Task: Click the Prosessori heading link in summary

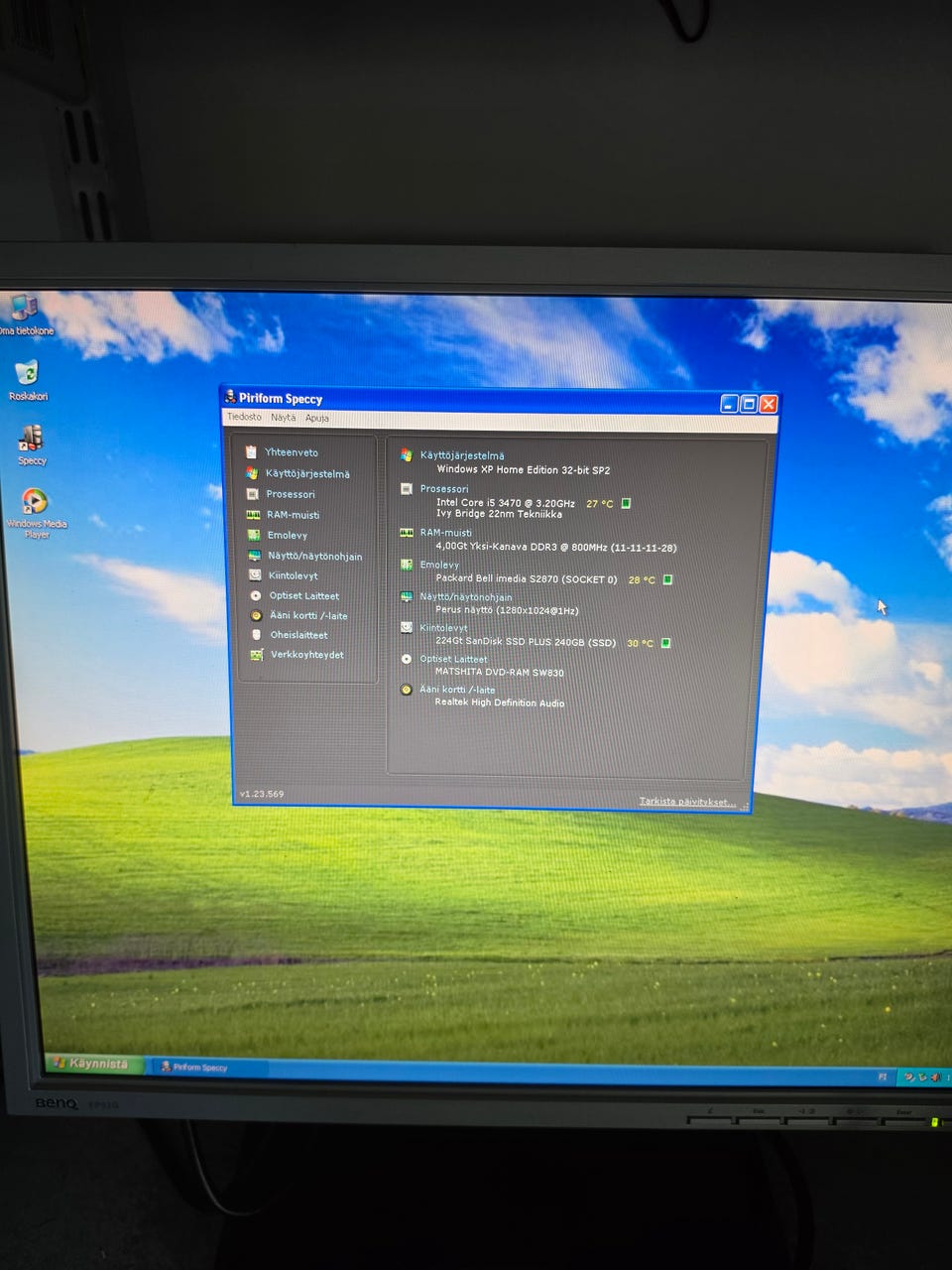Action: tap(444, 489)
